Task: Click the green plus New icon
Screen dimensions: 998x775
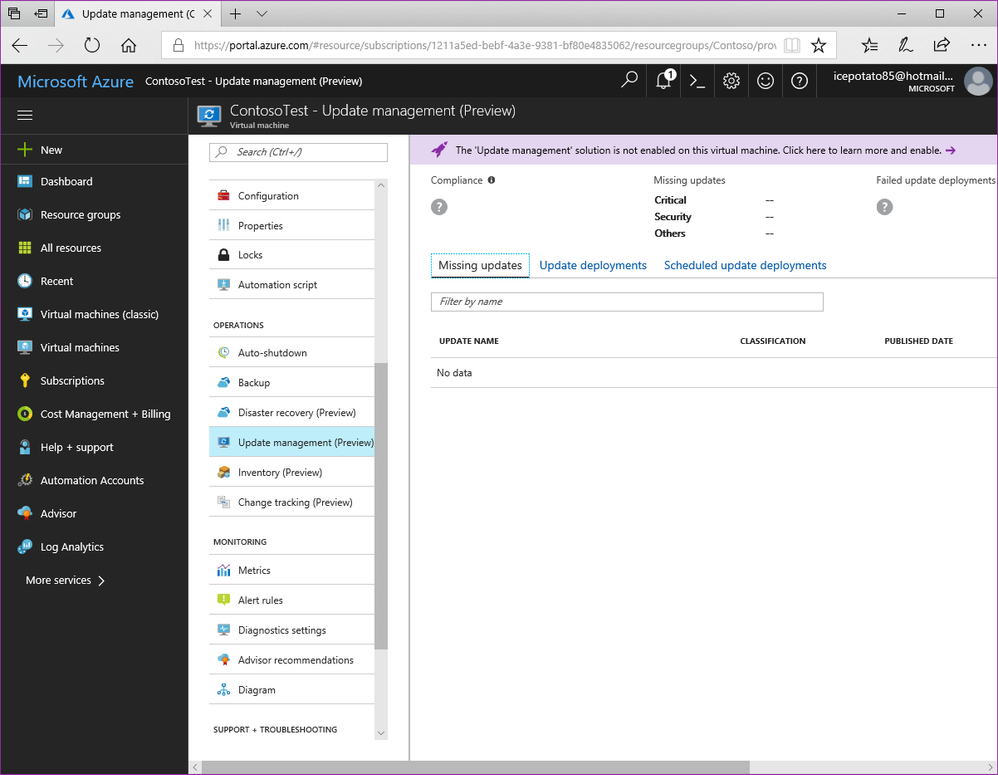Action: pyautogui.click(x=25, y=150)
